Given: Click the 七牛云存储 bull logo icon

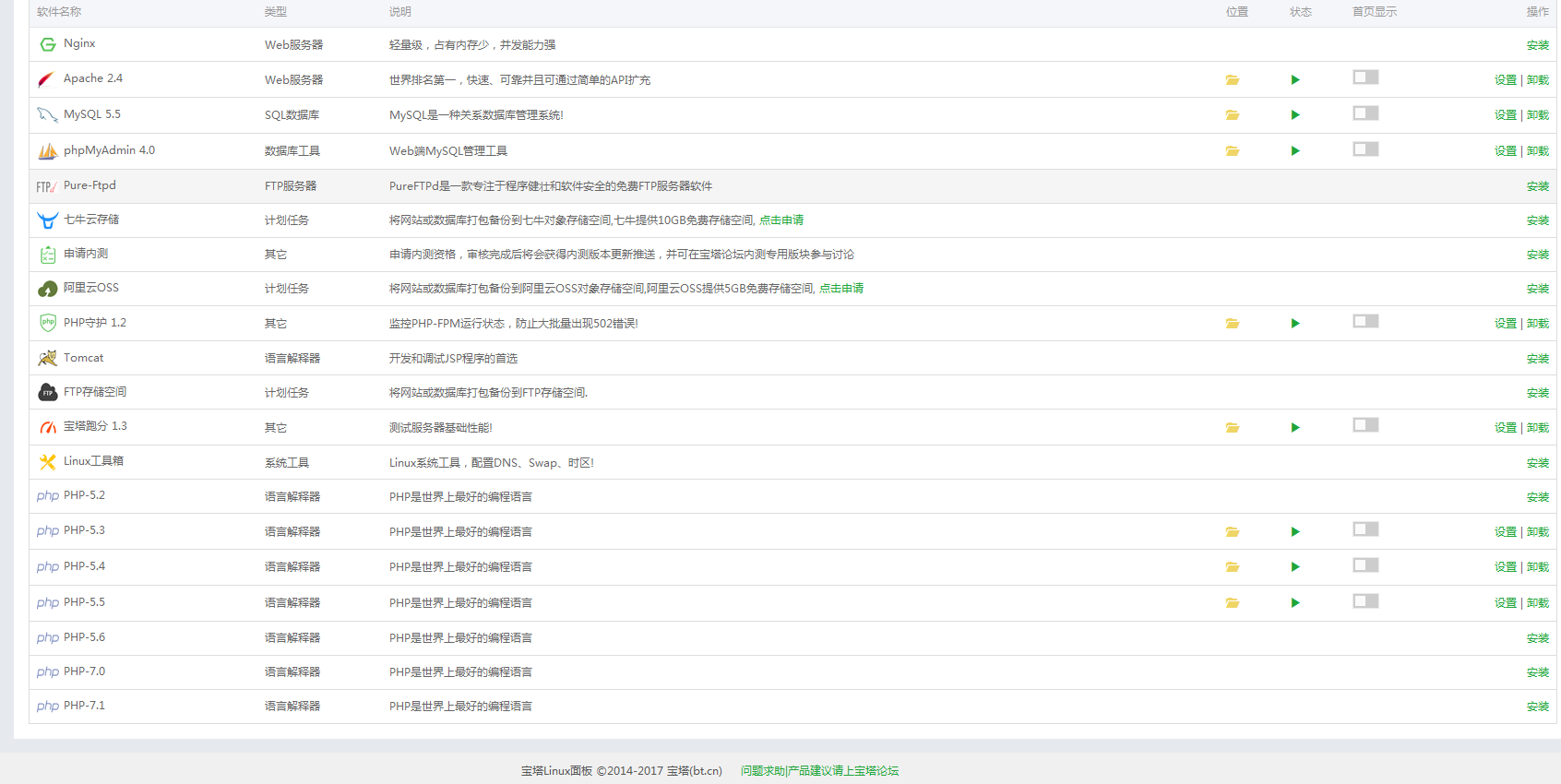Looking at the screenshot, I should coord(47,220).
